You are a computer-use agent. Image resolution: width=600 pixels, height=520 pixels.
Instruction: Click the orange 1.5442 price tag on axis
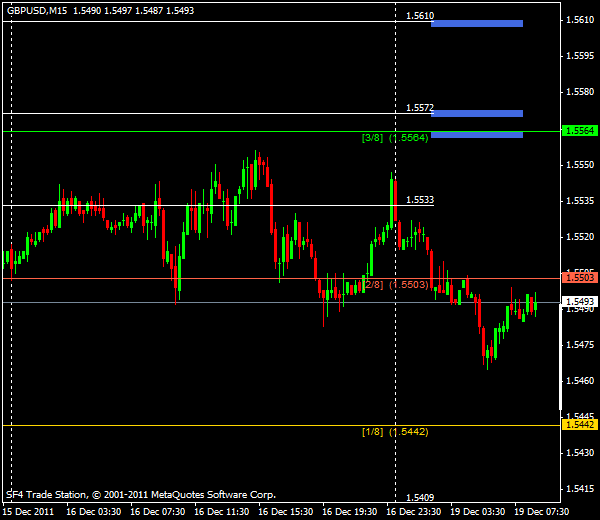click(580, 425)
